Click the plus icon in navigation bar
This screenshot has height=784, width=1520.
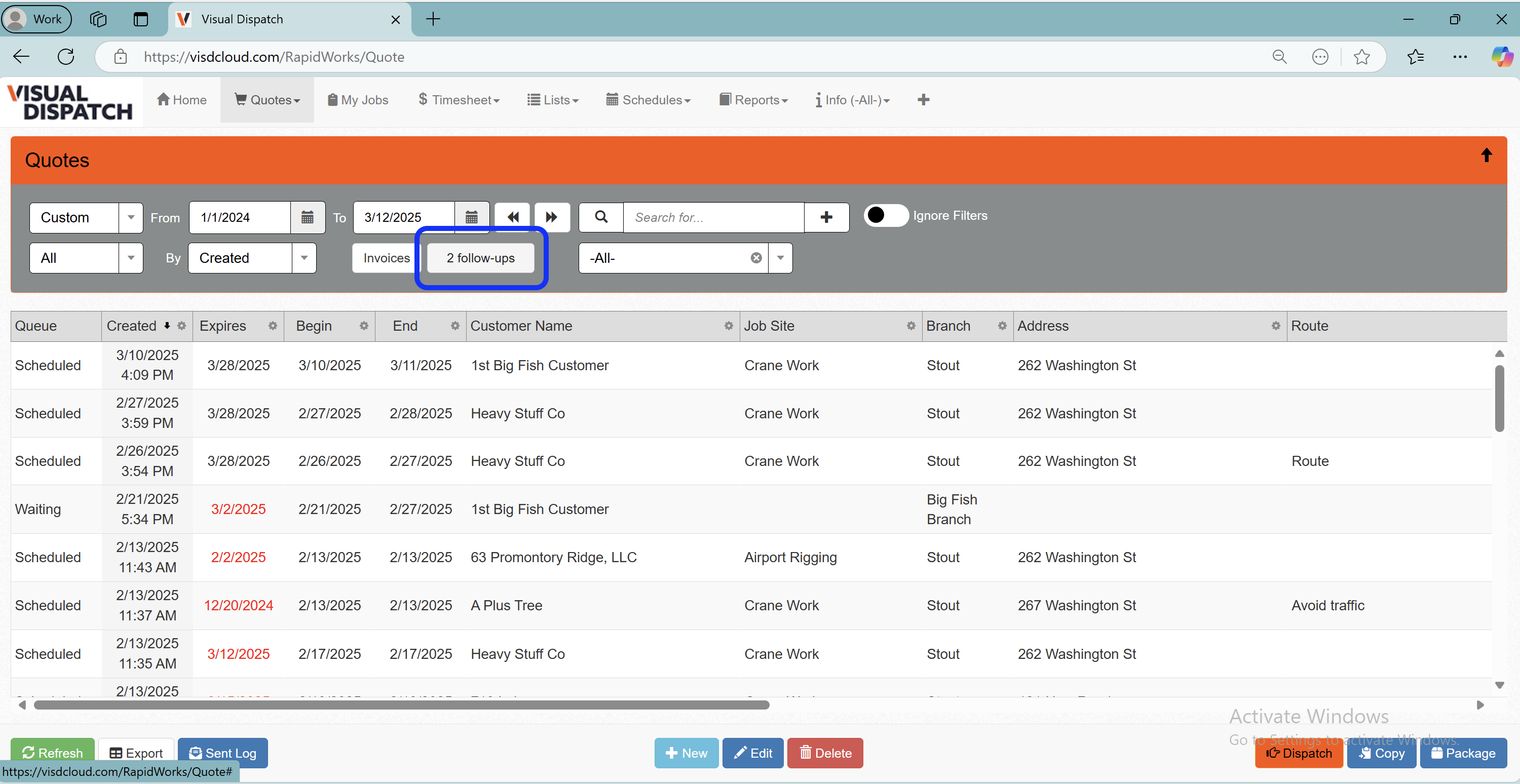(924, 100)
